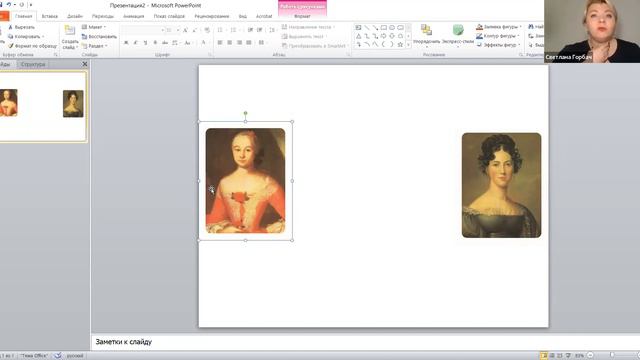Open the Animation (Анимация) ribbon tab

pyautogui.click(x=133, y=16)
